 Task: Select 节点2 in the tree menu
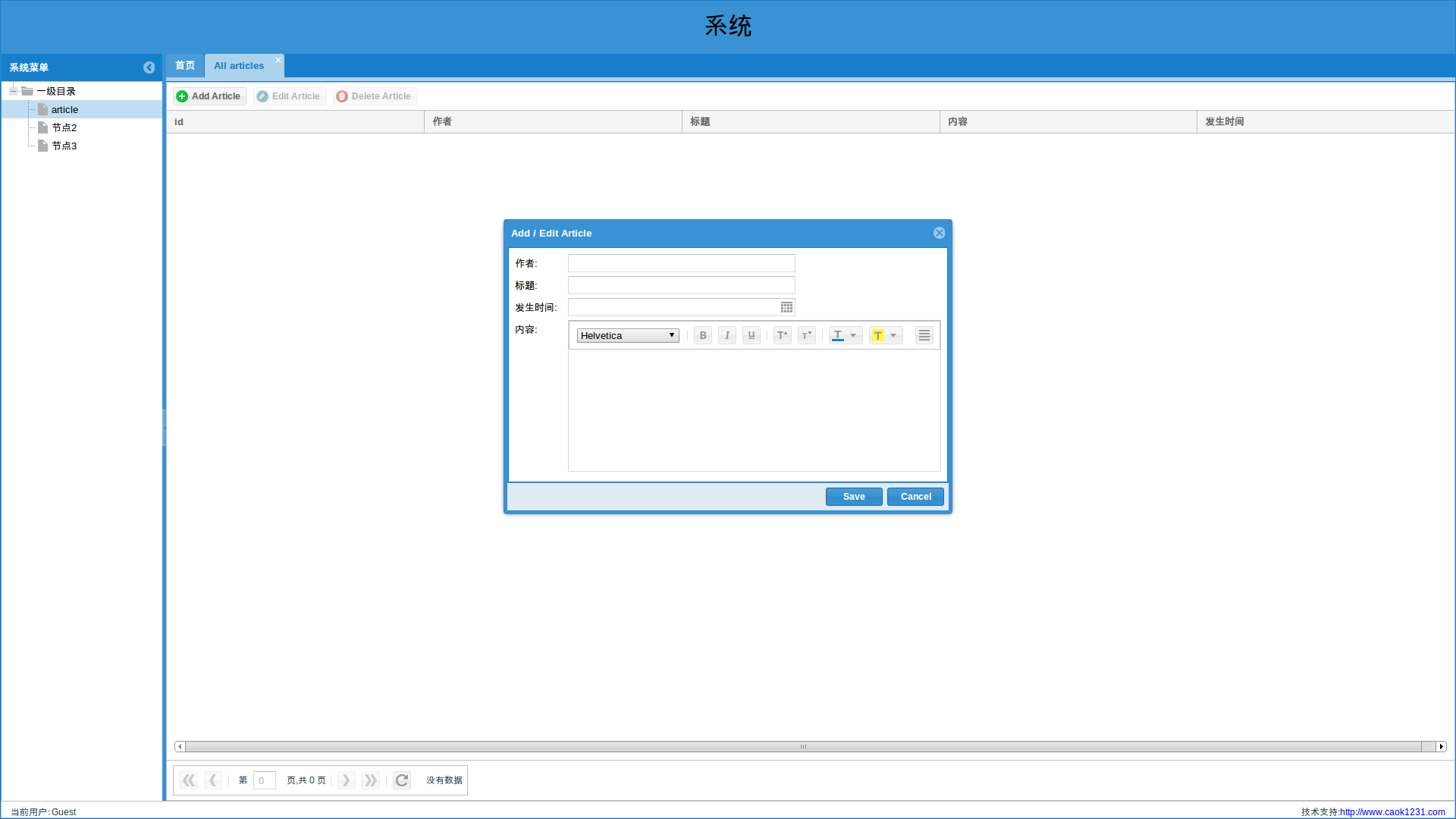click(x=64, y=127)
